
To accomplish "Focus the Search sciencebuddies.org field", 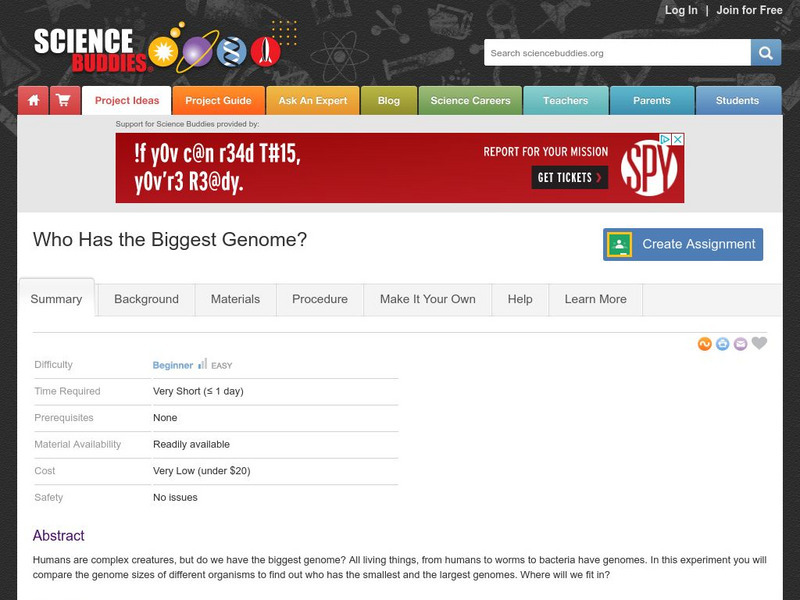I will 617,53.
